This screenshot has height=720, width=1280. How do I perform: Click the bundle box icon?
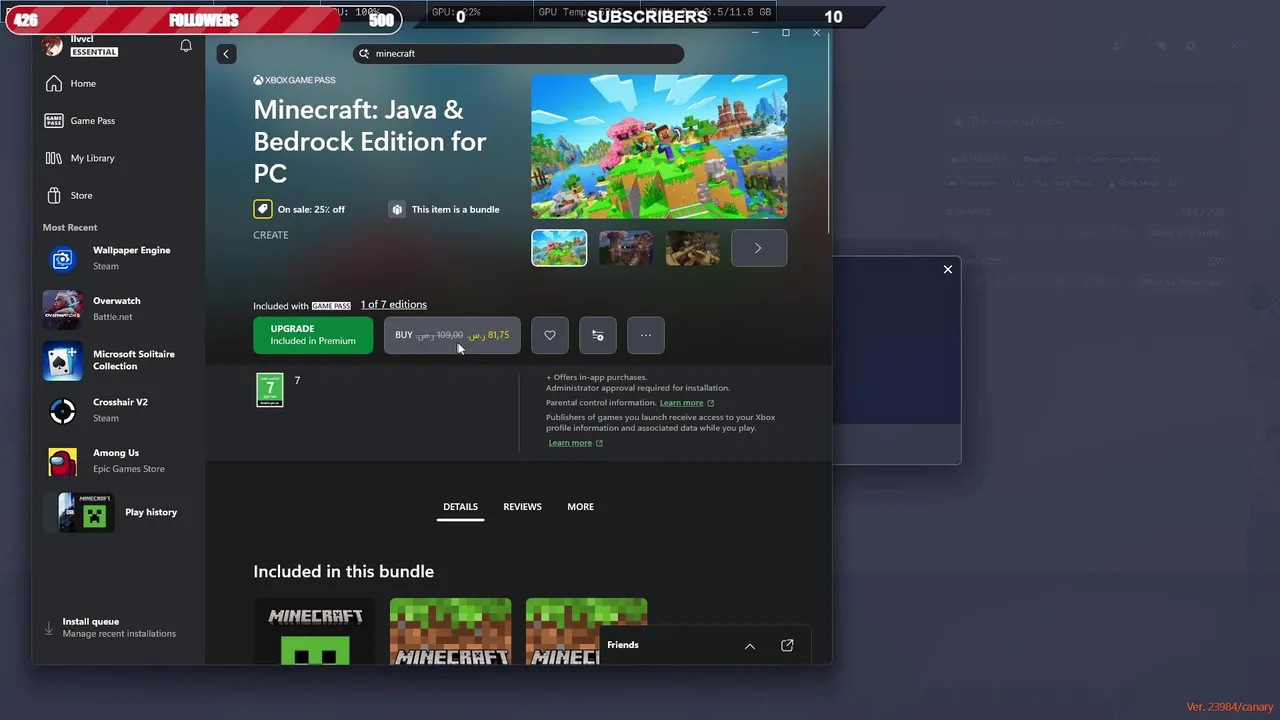397,209
